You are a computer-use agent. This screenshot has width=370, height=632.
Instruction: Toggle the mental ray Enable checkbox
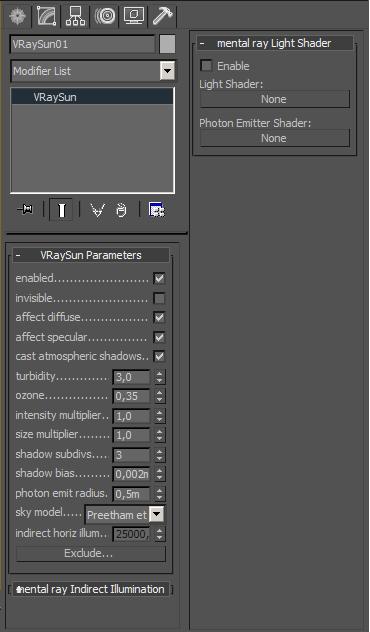click(x=206, y=66)
